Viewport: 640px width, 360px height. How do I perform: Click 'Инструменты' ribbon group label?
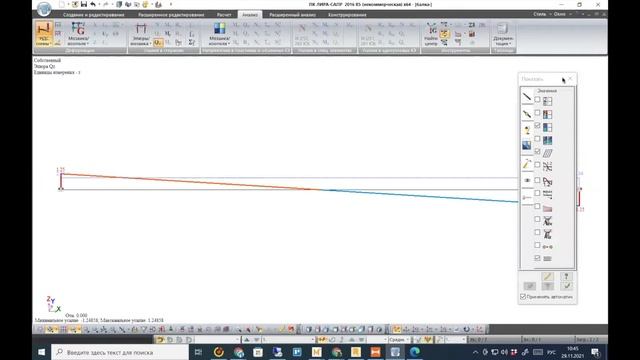pos(456,51)
